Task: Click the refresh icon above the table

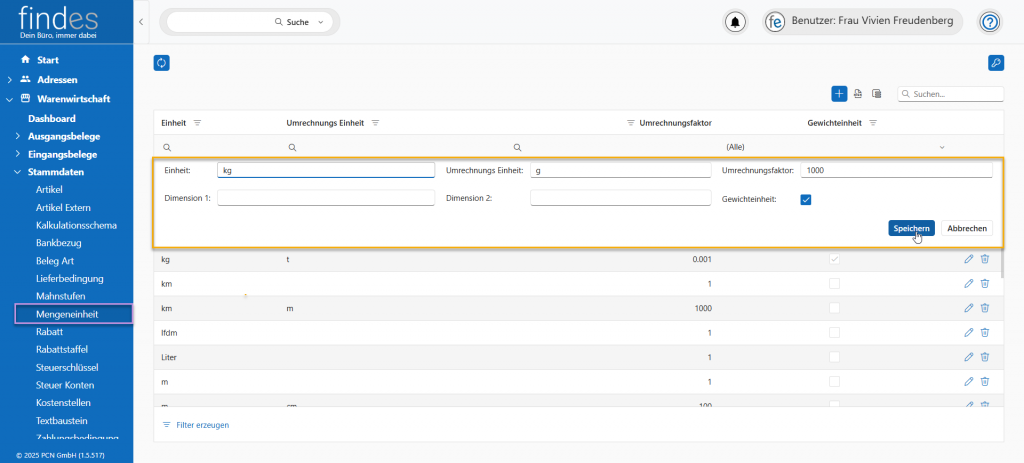Action: pos(161,63)
